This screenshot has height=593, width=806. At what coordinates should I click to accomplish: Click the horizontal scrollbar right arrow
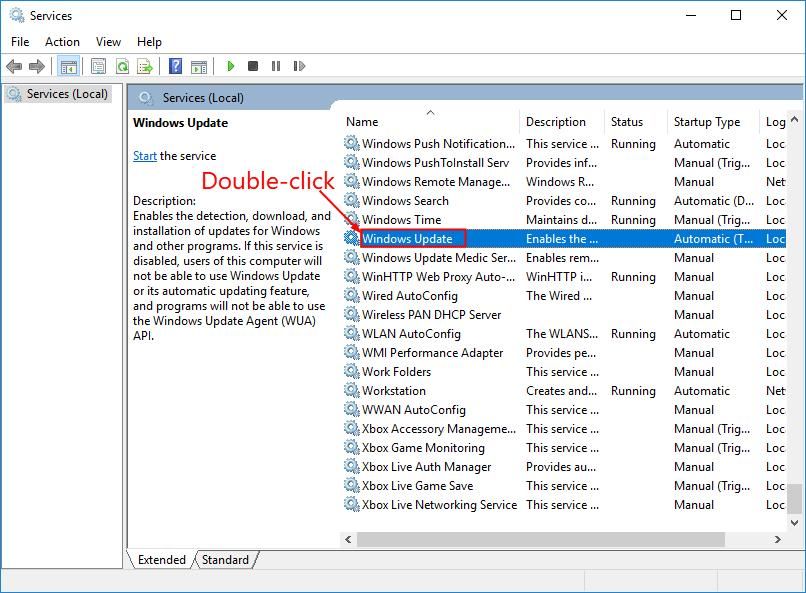coord(777,539)
